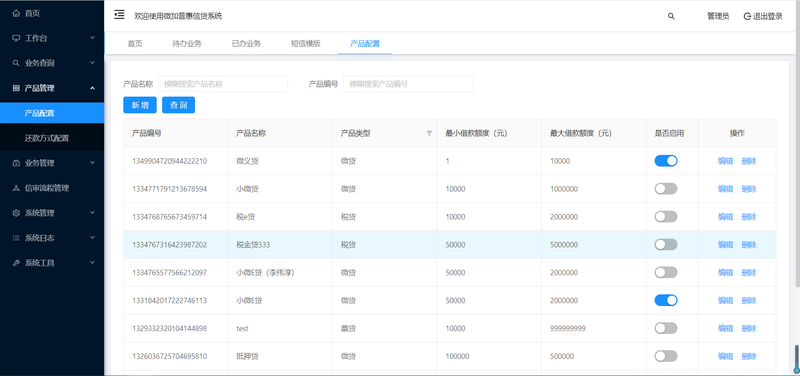Viewport: 800px width, 376px height.
Task: Open search with top magnifier icon
Action: click(671, 16)
